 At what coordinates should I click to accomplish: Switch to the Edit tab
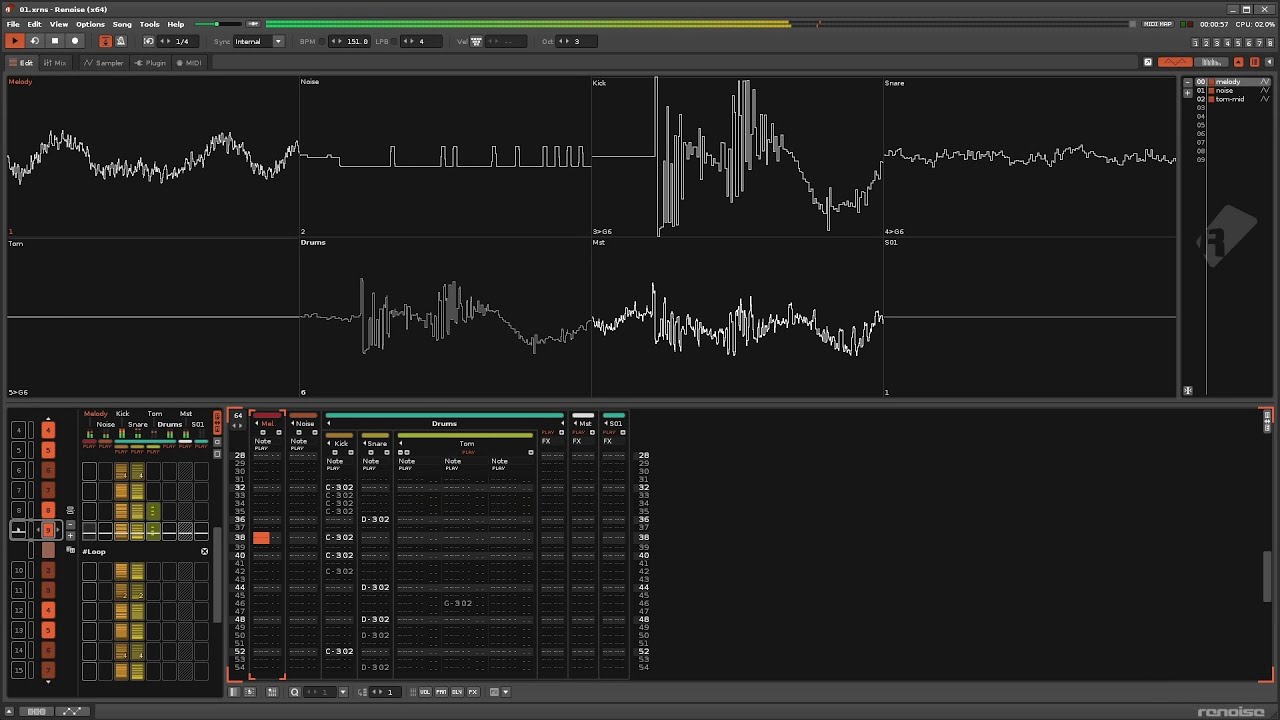click(x=21, y=62)
